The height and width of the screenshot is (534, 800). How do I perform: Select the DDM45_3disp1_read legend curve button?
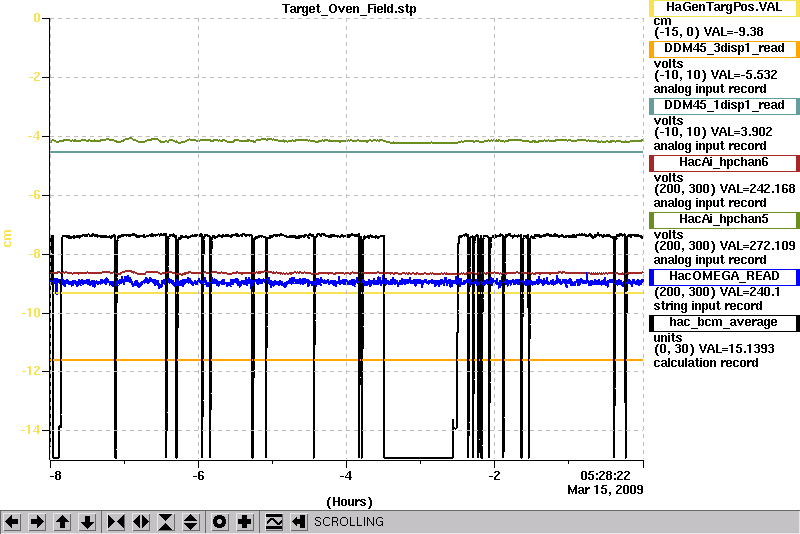click(724, 48)
